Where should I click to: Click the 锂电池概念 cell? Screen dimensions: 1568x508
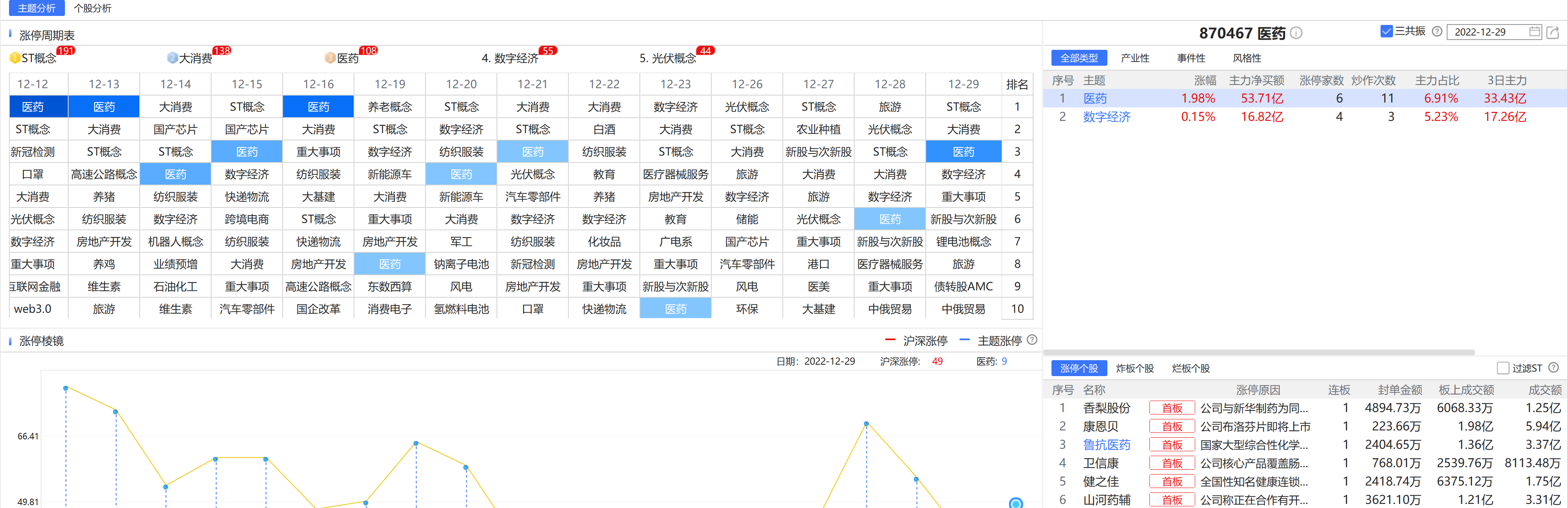coord(963,241)
